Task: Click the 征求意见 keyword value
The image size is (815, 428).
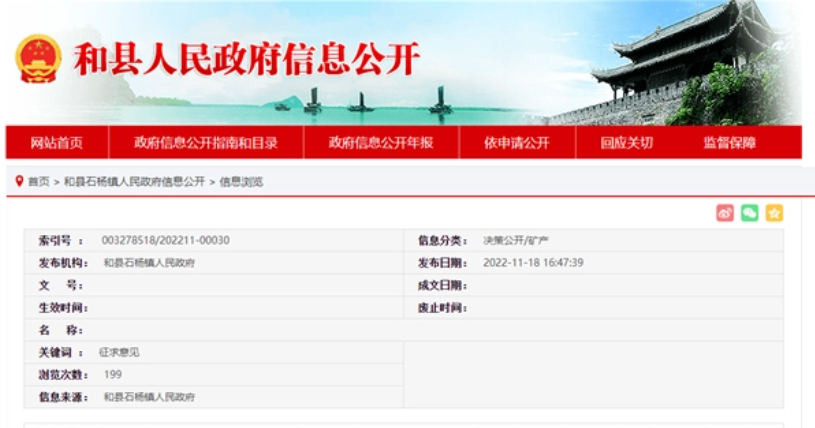Action: tap(119, 352)
